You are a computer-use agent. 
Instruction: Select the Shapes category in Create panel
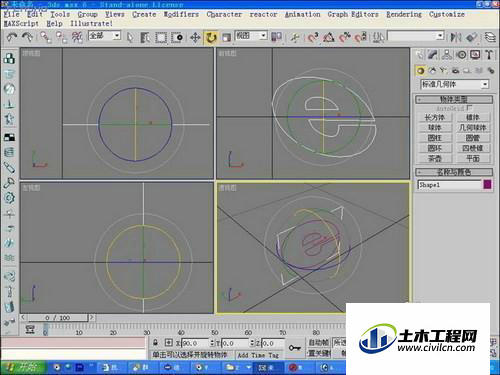pos(432,70)
